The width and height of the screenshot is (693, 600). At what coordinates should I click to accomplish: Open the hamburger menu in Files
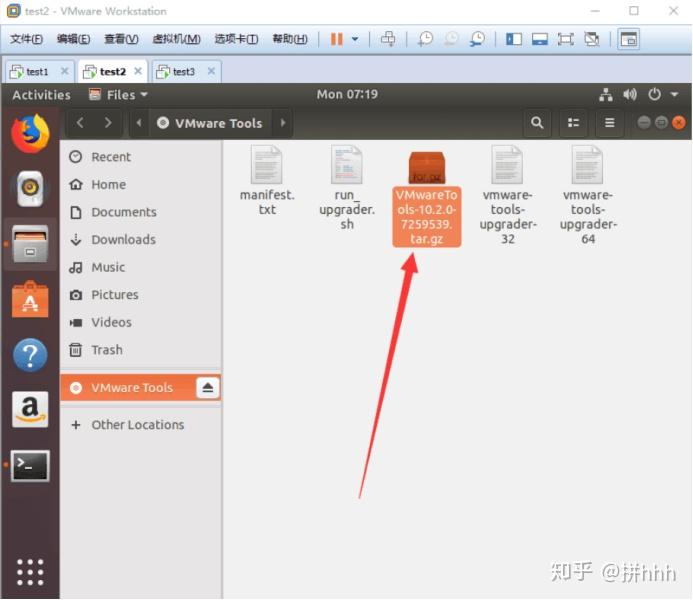609,123
